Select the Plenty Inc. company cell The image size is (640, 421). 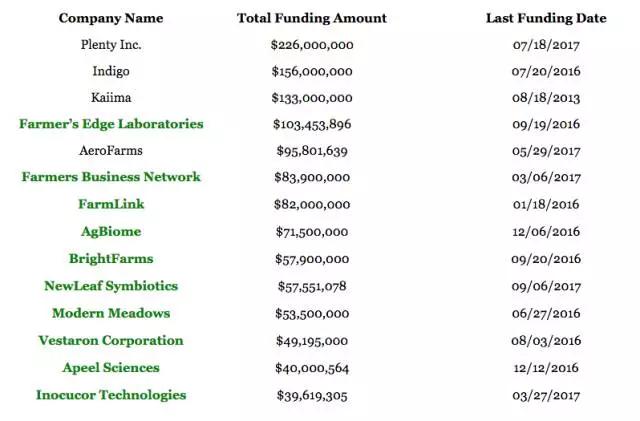click(111, 45)
